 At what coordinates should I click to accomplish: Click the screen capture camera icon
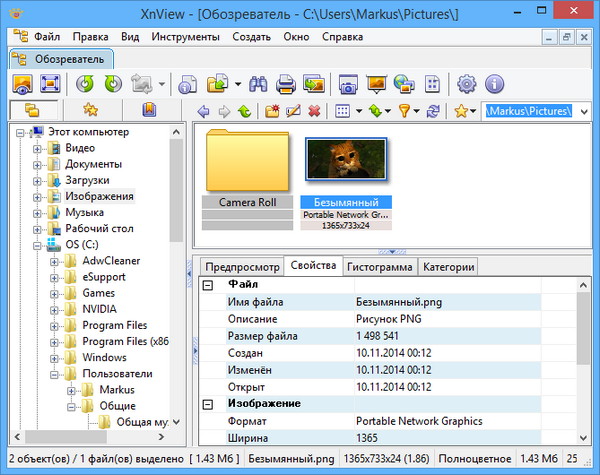(348, 84)
